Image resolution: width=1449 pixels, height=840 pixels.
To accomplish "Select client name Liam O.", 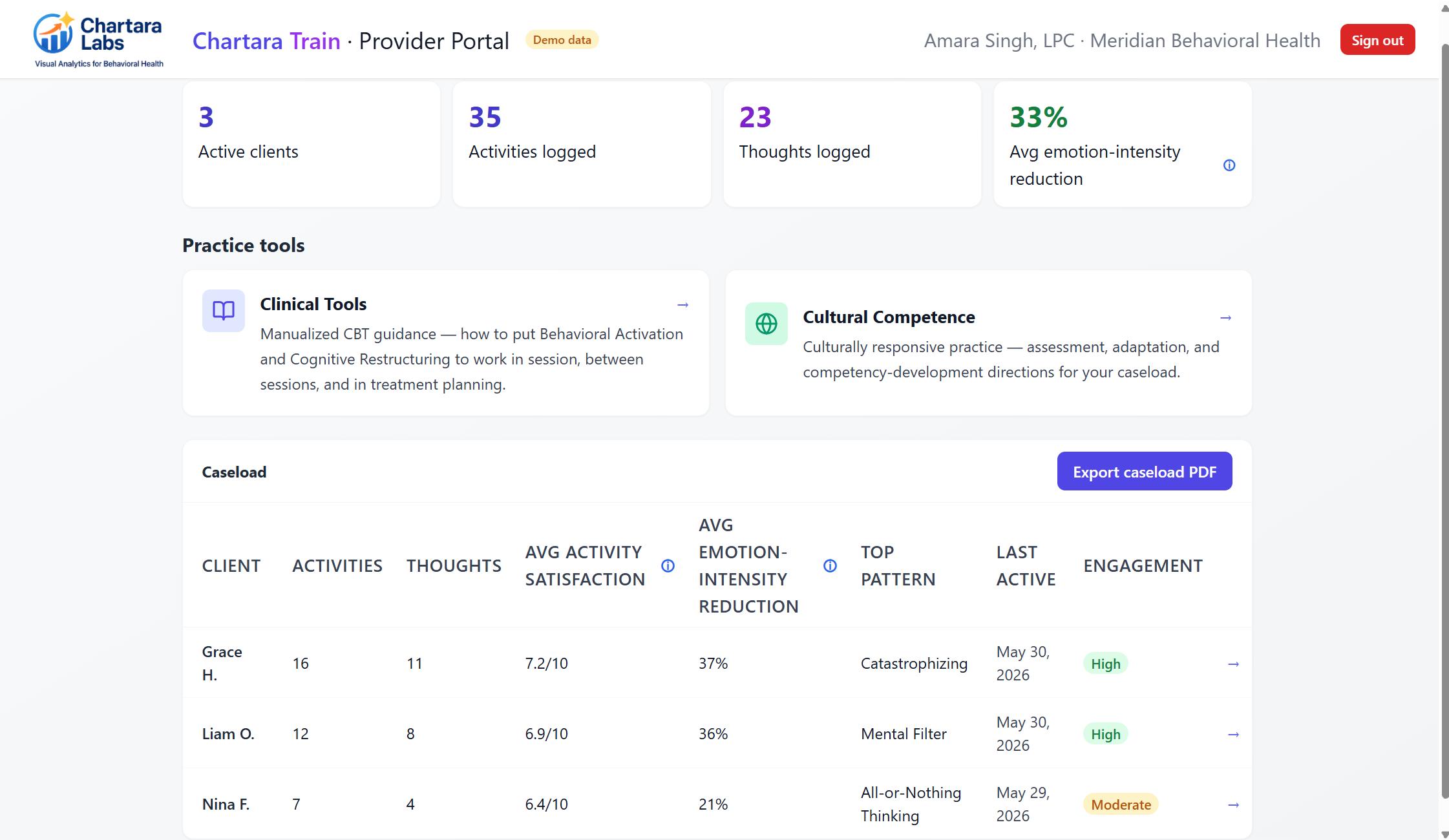I will point(228,734).
